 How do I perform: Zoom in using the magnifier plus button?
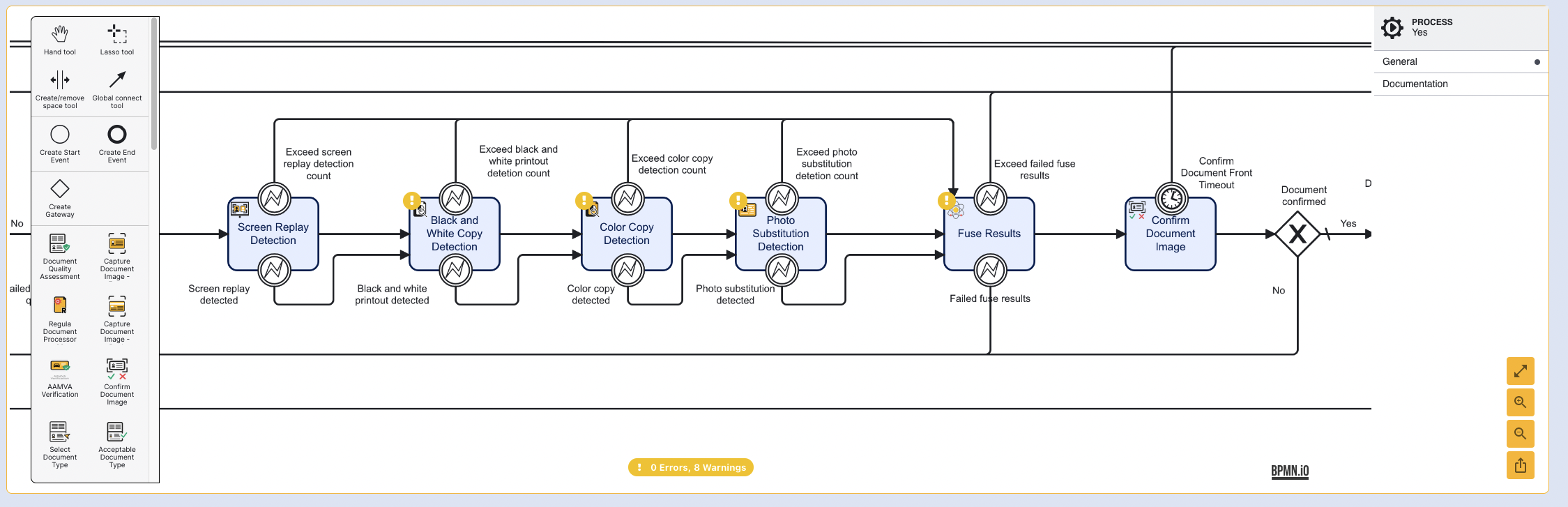1520,402
